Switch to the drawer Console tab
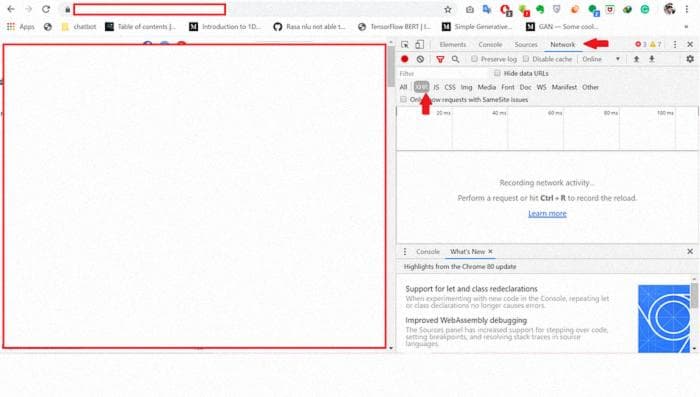 (x=428, y=252)
